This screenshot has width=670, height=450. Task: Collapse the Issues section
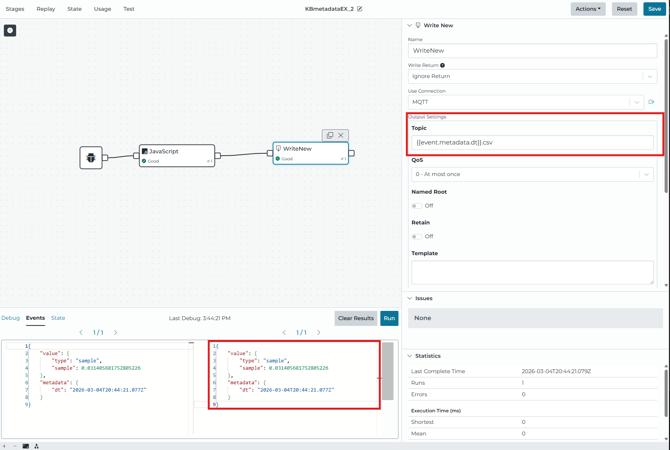(410, 298)
